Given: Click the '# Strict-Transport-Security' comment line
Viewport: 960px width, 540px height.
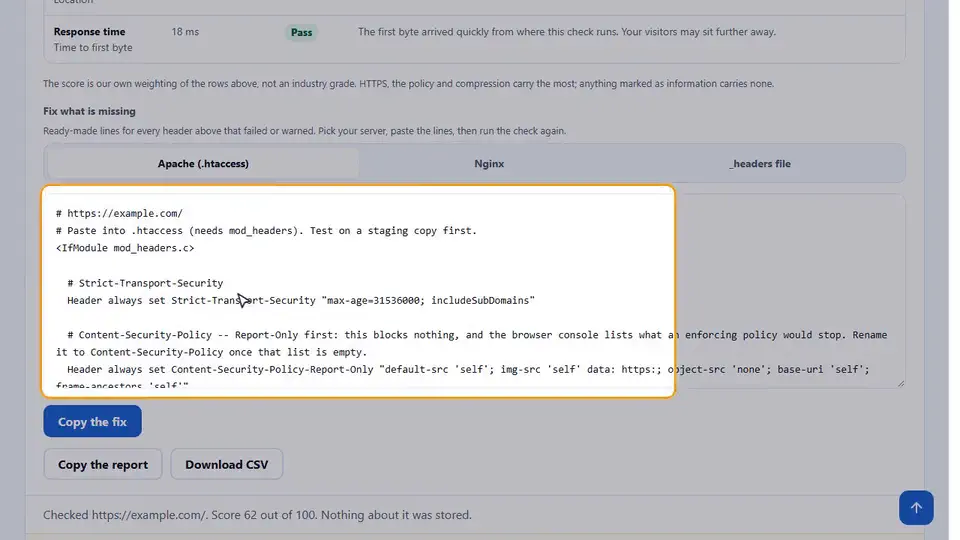Looking at the screenshot, I should (x=145, y=283).
